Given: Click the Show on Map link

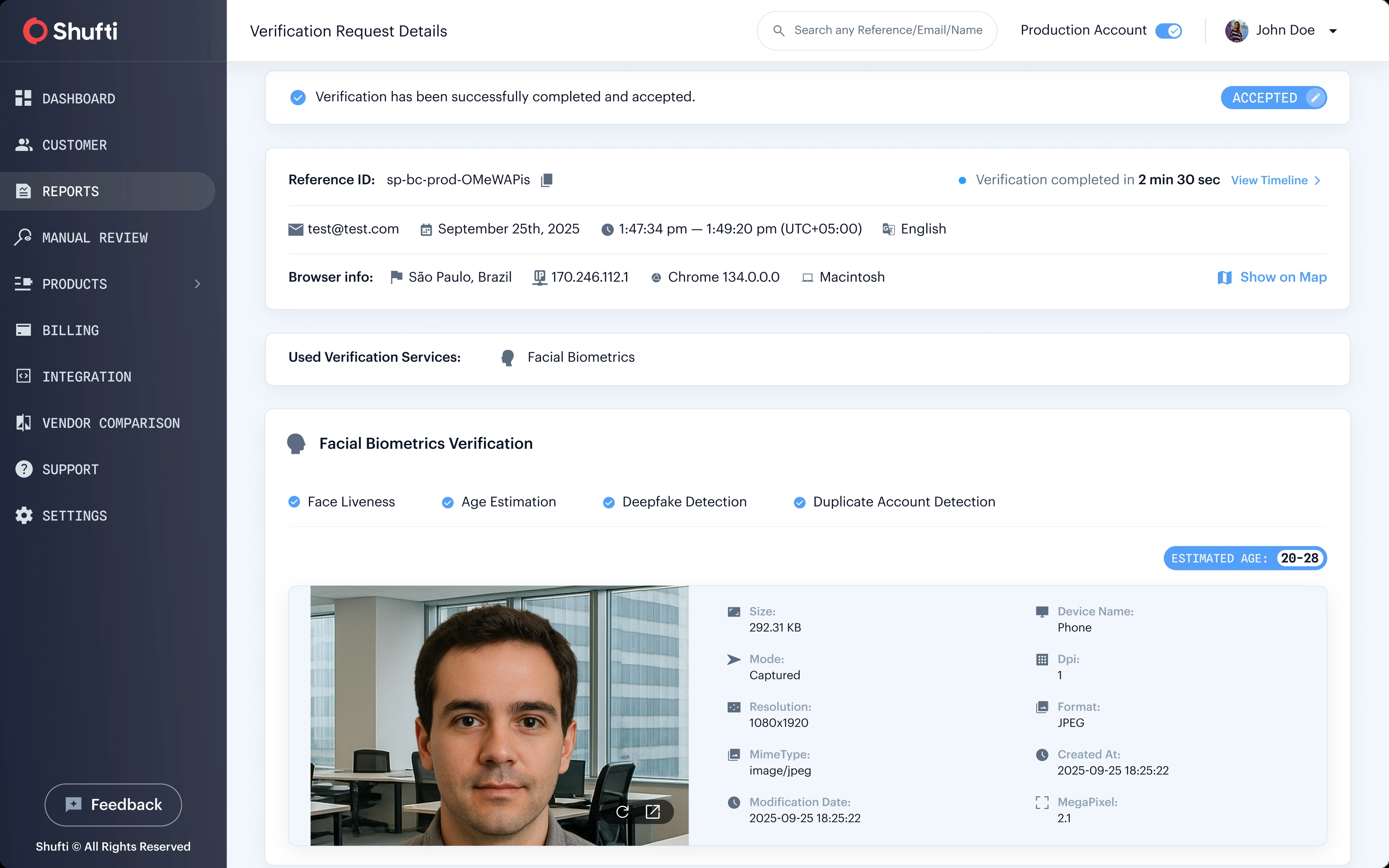Looking at the screenshot, I should (1283, 277).
